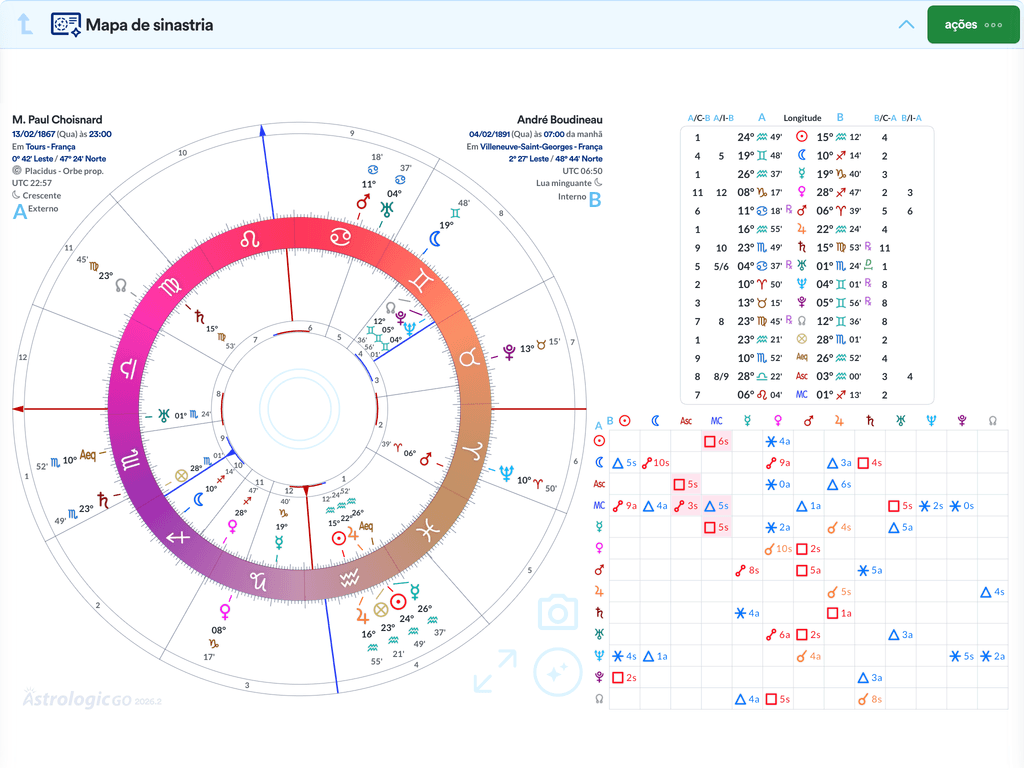
Task: Click the Asc column header in aspect grid
Action: click(686, 421)
